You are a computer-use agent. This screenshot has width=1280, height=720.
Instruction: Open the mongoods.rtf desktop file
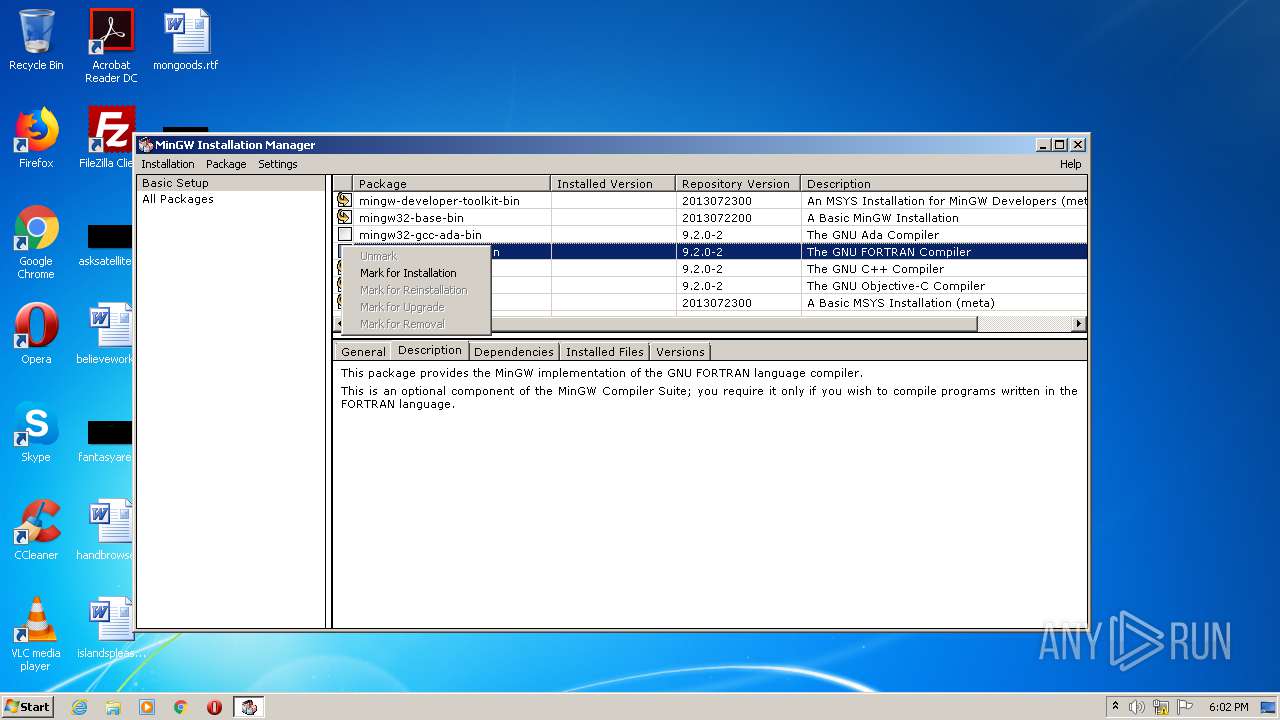(x=186, y=40)
